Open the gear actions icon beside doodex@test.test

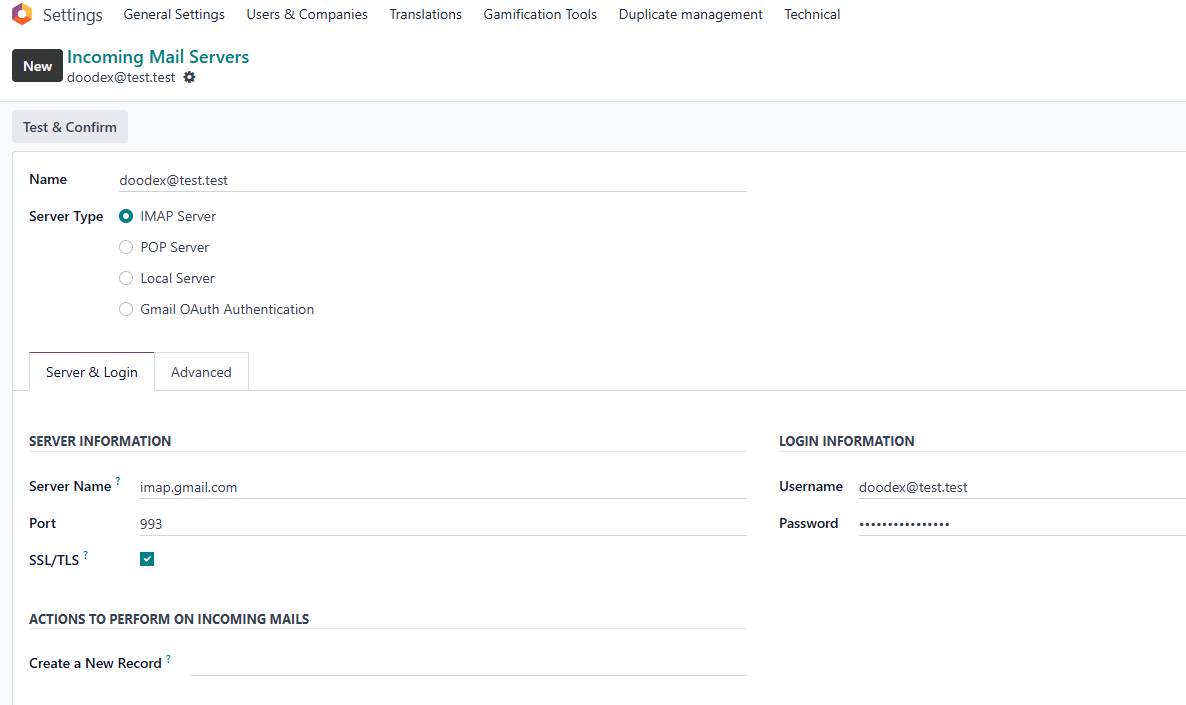(x=190, y=77)
